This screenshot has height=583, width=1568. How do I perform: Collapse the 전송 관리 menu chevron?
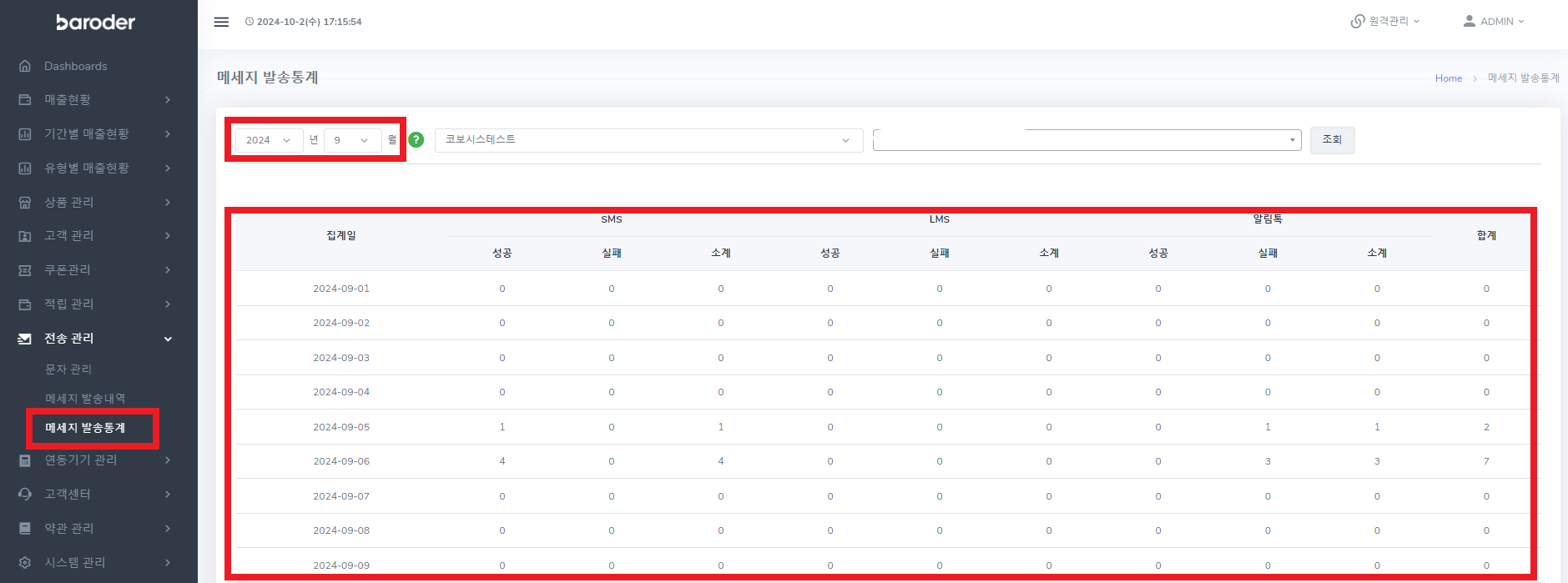click(x=168, y=339)
